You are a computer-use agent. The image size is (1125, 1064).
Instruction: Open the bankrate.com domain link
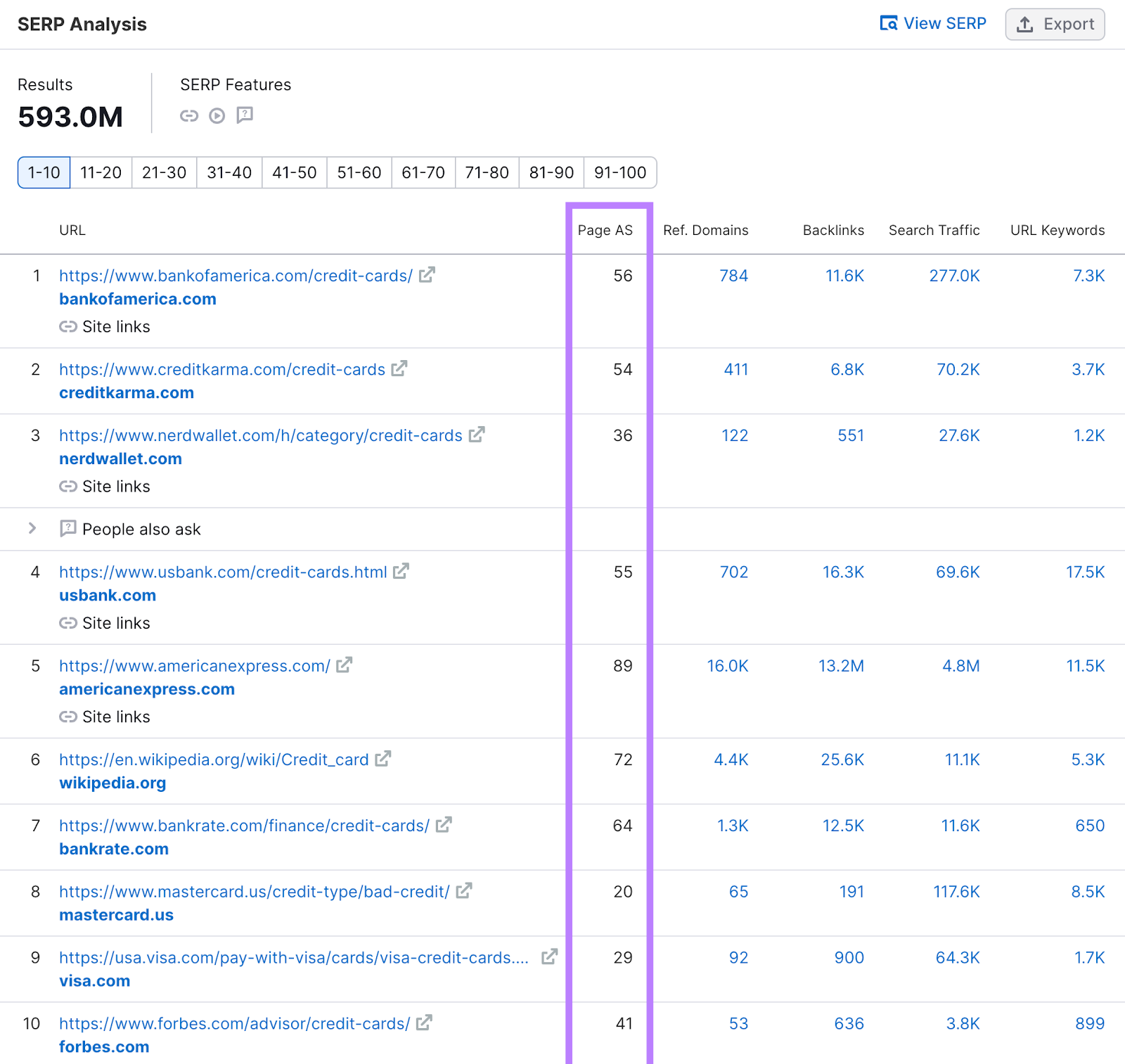coord(114,849)
